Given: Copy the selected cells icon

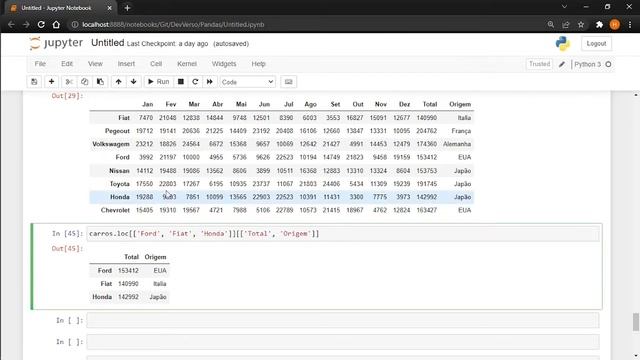Looking at the screenshot, I should (84, 82).
